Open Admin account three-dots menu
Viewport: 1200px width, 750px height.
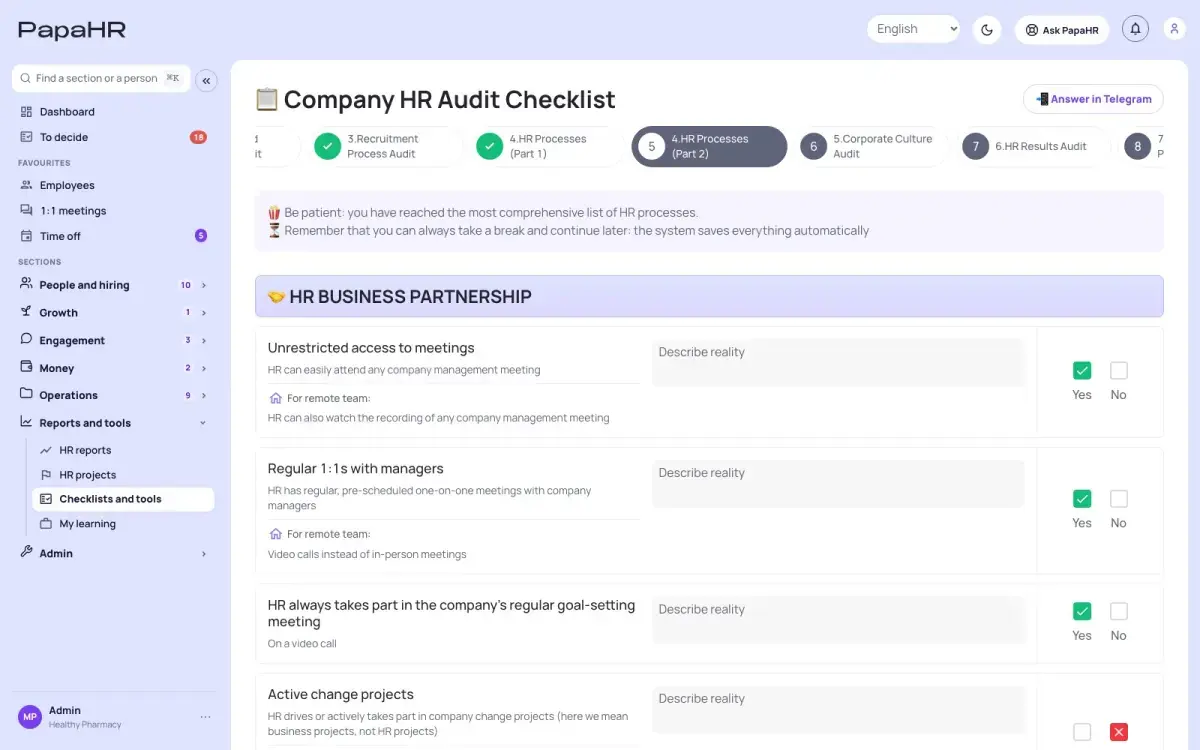(205, 717)
